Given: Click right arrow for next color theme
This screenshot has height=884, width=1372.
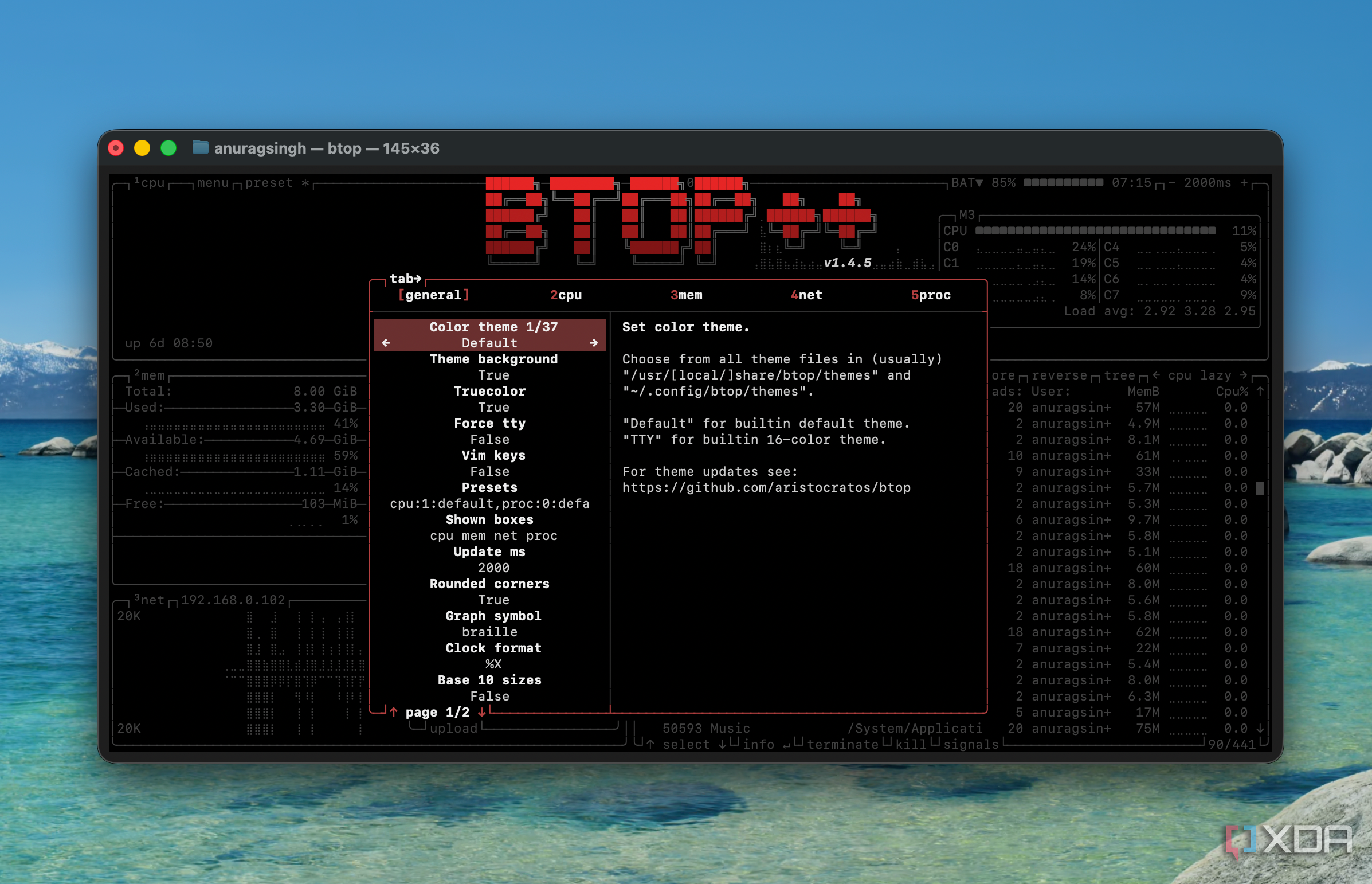Looking at the screenshot, I should click(594, 343).
